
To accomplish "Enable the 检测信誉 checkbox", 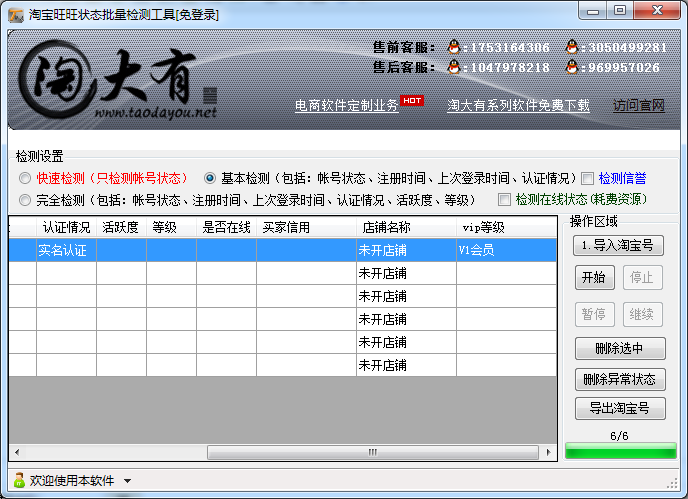I will point(588,178).
